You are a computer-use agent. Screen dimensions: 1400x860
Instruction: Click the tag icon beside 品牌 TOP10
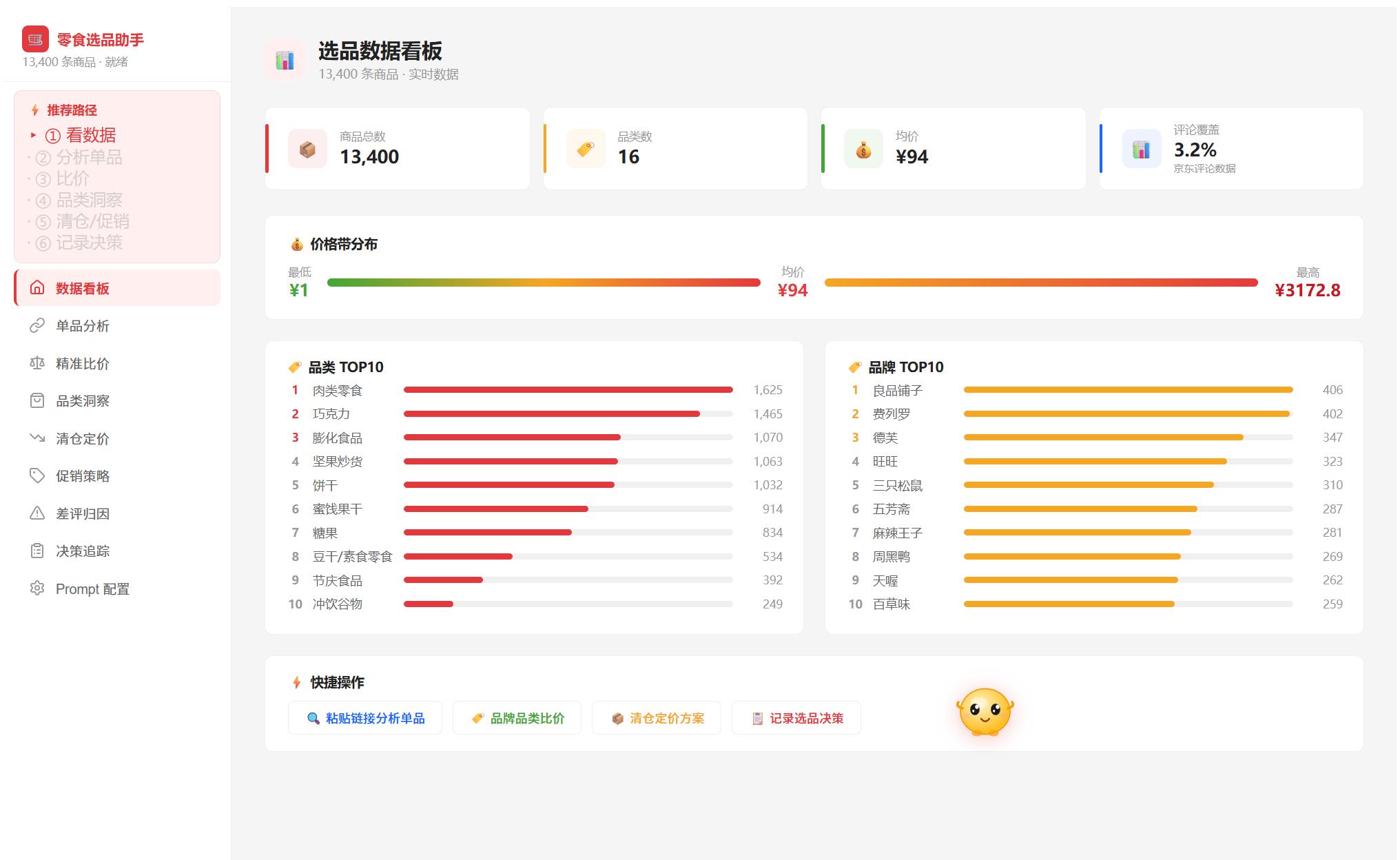pyautogui.click(x=855, y=367)
